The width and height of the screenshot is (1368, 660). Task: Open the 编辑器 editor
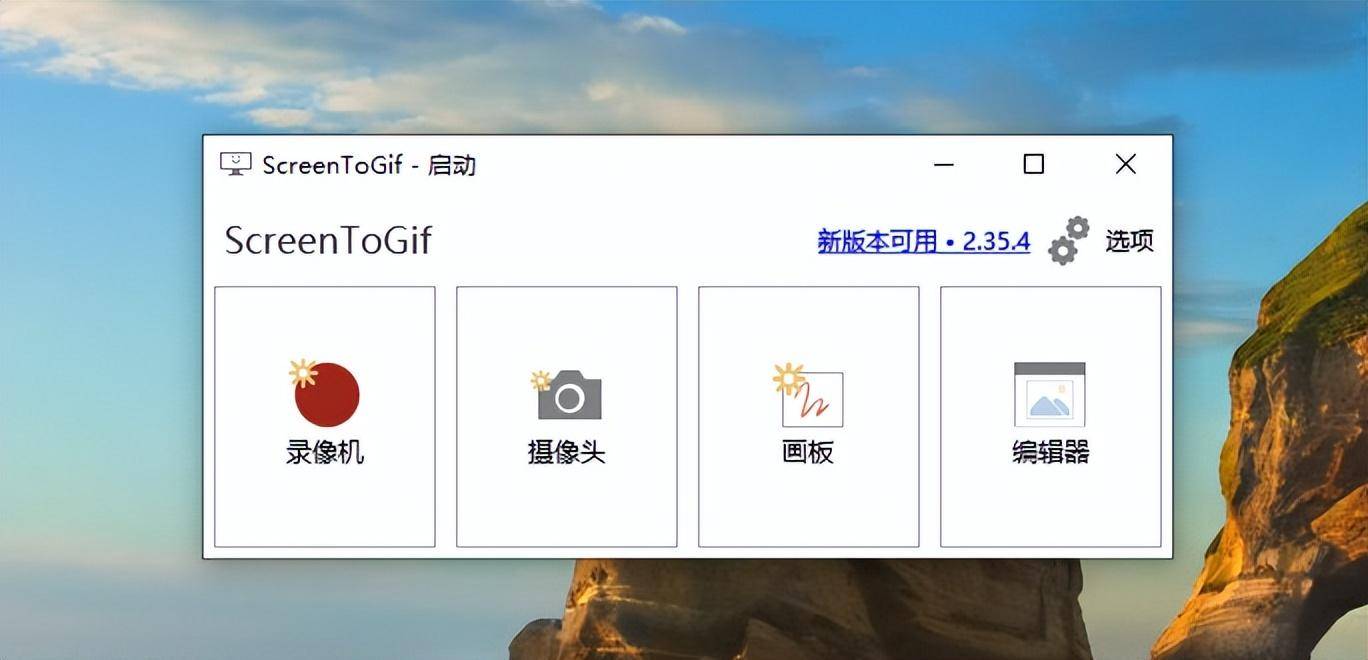coord(1051,417)
